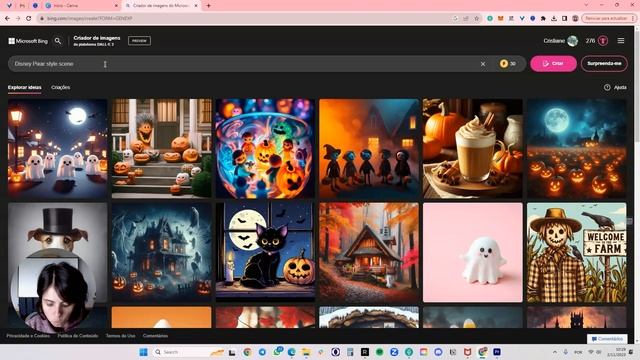
Task: Click the boost coin icon
Action: tap(504, 64)
